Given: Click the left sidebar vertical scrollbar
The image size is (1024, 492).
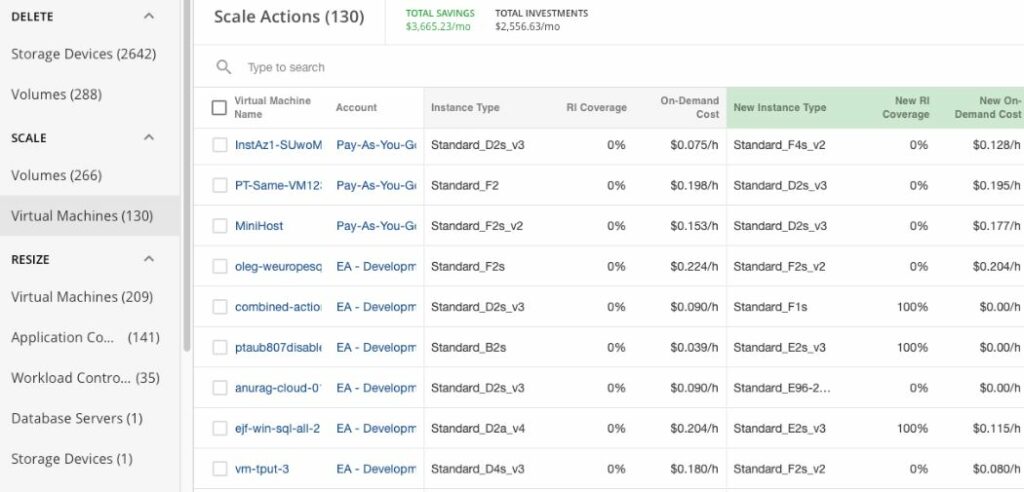Looking at the screenshot, I should pos(187,176).
